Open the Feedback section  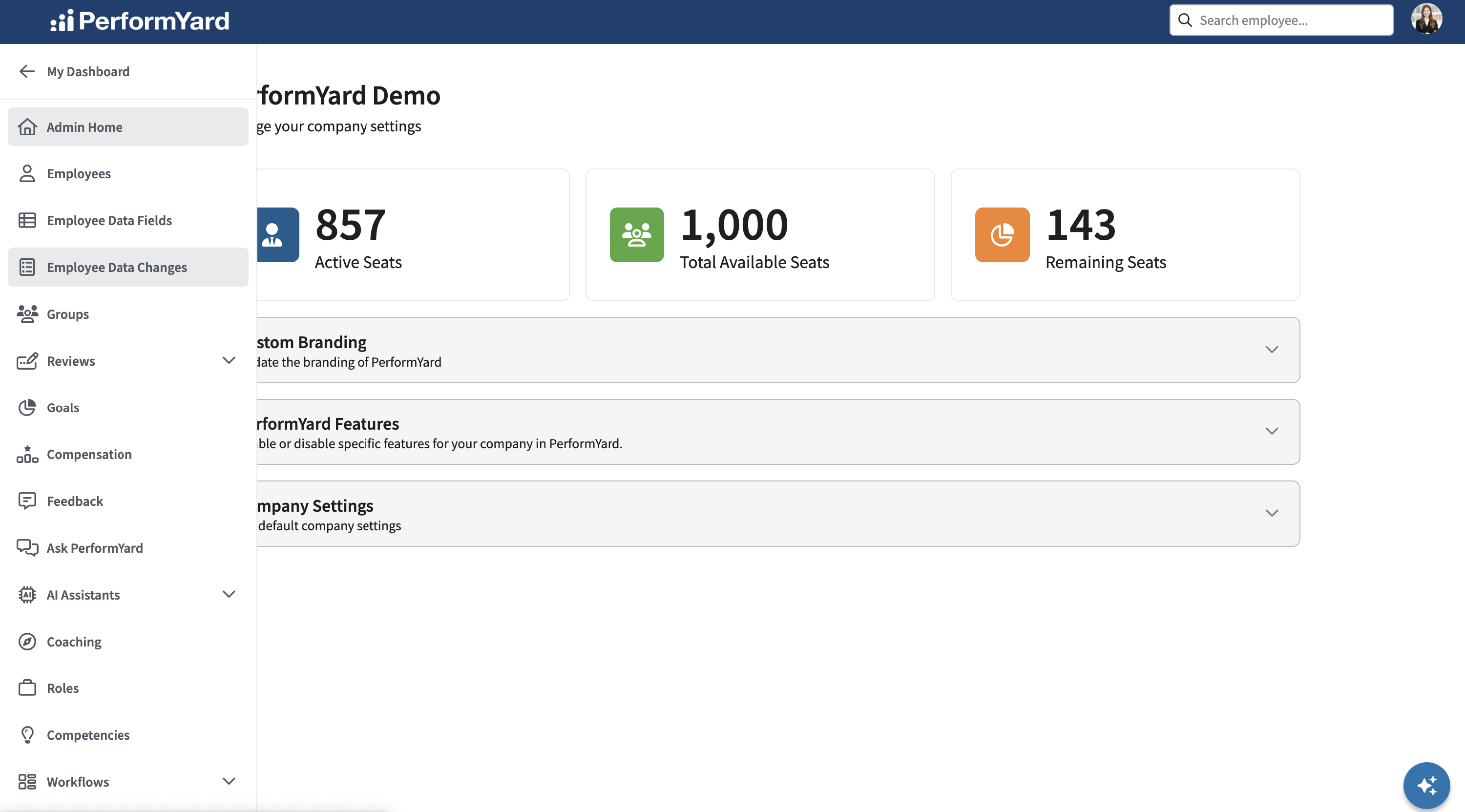coord(128,501)
